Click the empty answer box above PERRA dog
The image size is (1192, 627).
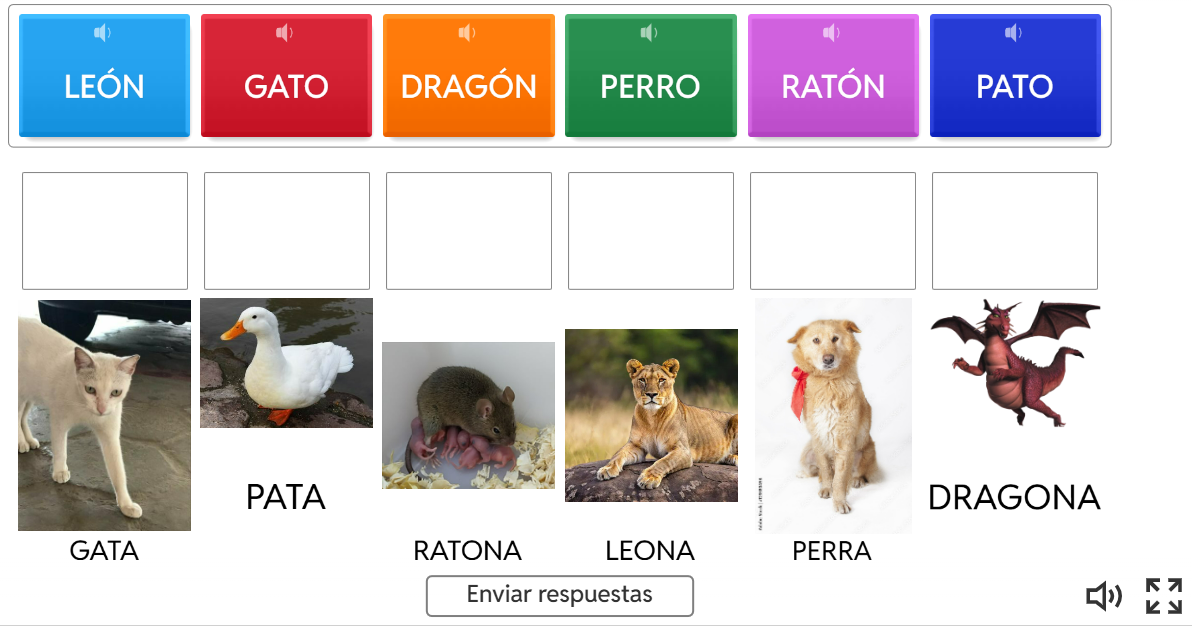click(x=833, y=231)
